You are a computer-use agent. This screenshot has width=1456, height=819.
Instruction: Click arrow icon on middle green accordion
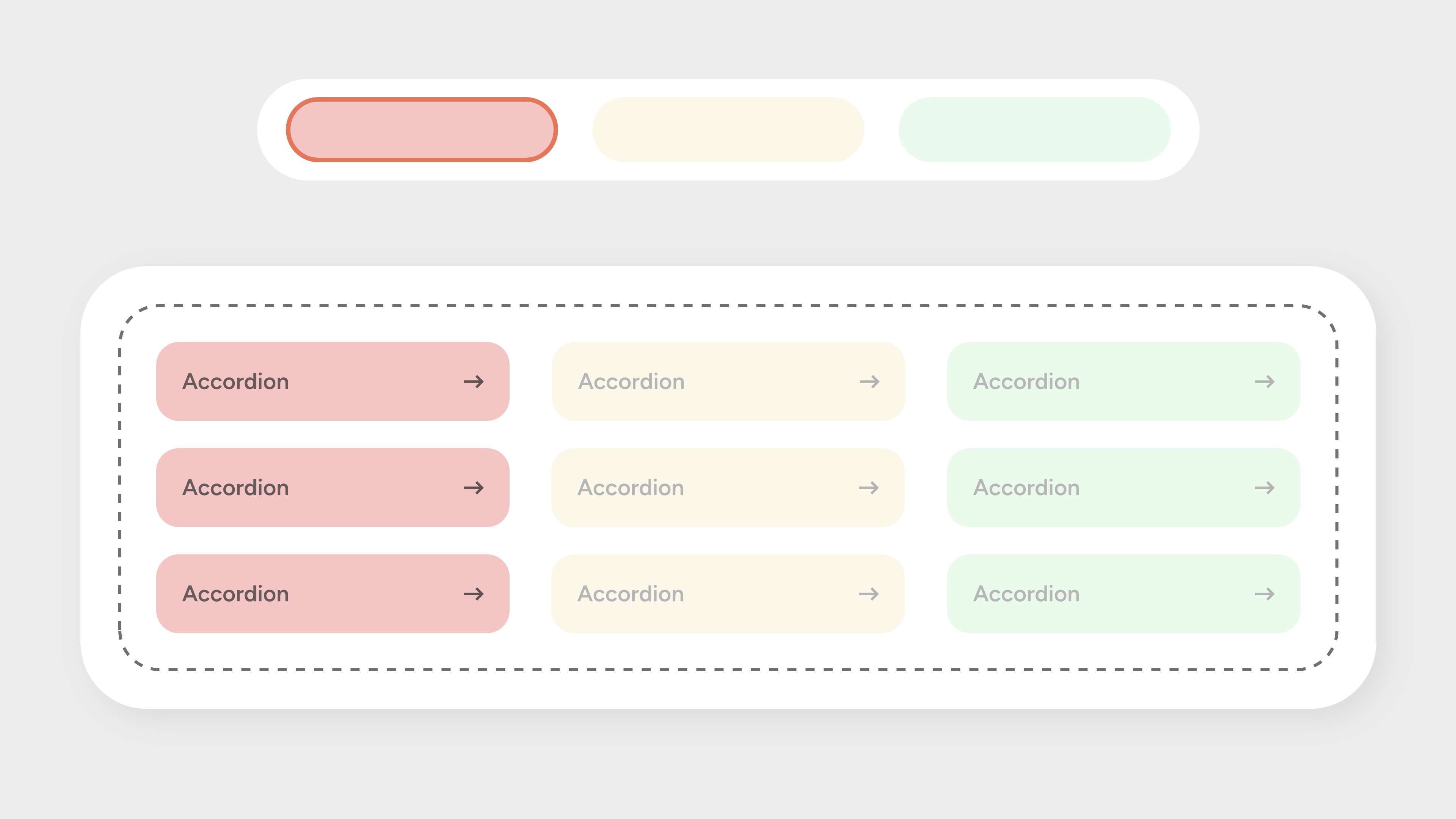point(1265,488)
